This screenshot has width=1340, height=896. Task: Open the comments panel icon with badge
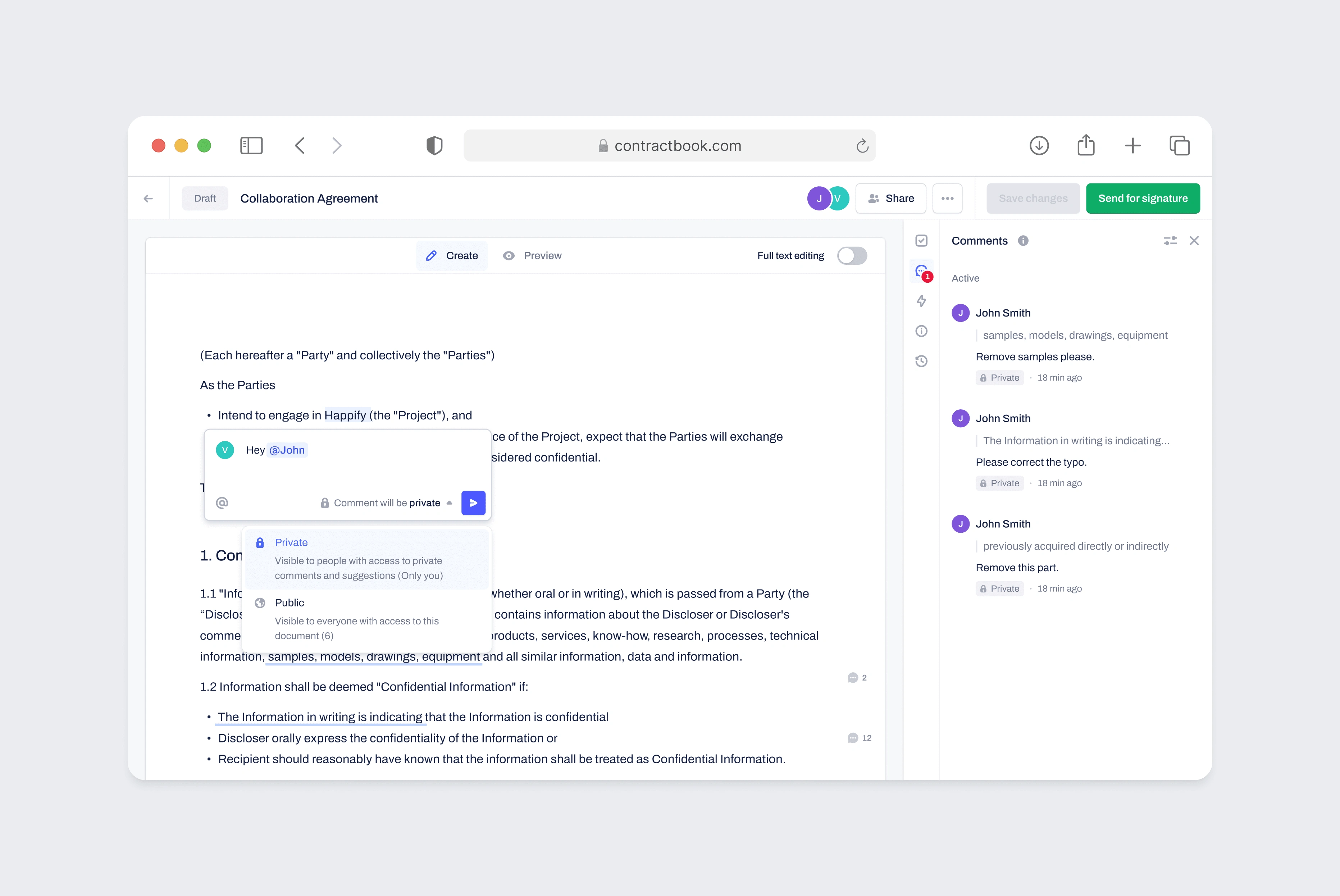(x=921, y=272)
